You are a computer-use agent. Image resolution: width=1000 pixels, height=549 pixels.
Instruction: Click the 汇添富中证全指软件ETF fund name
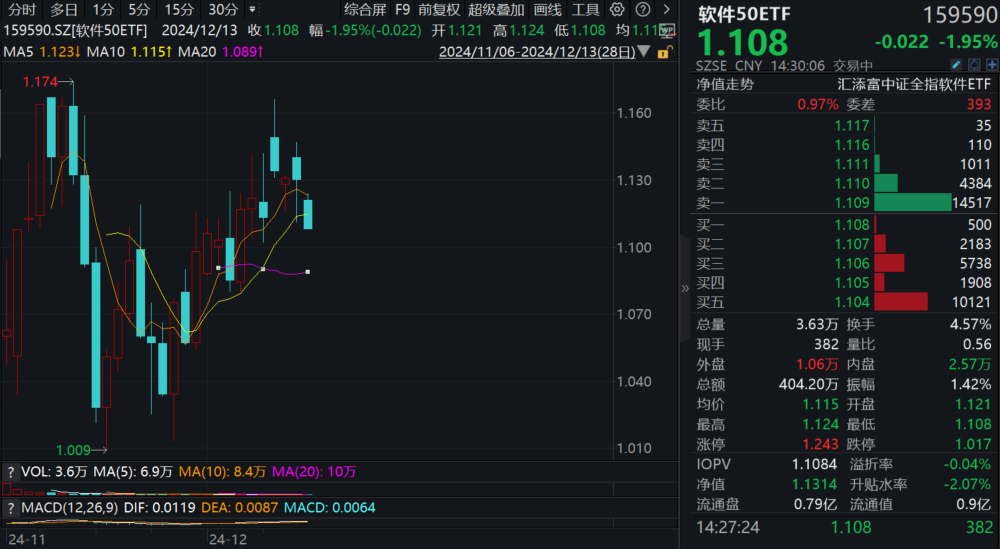click(915, 84)
